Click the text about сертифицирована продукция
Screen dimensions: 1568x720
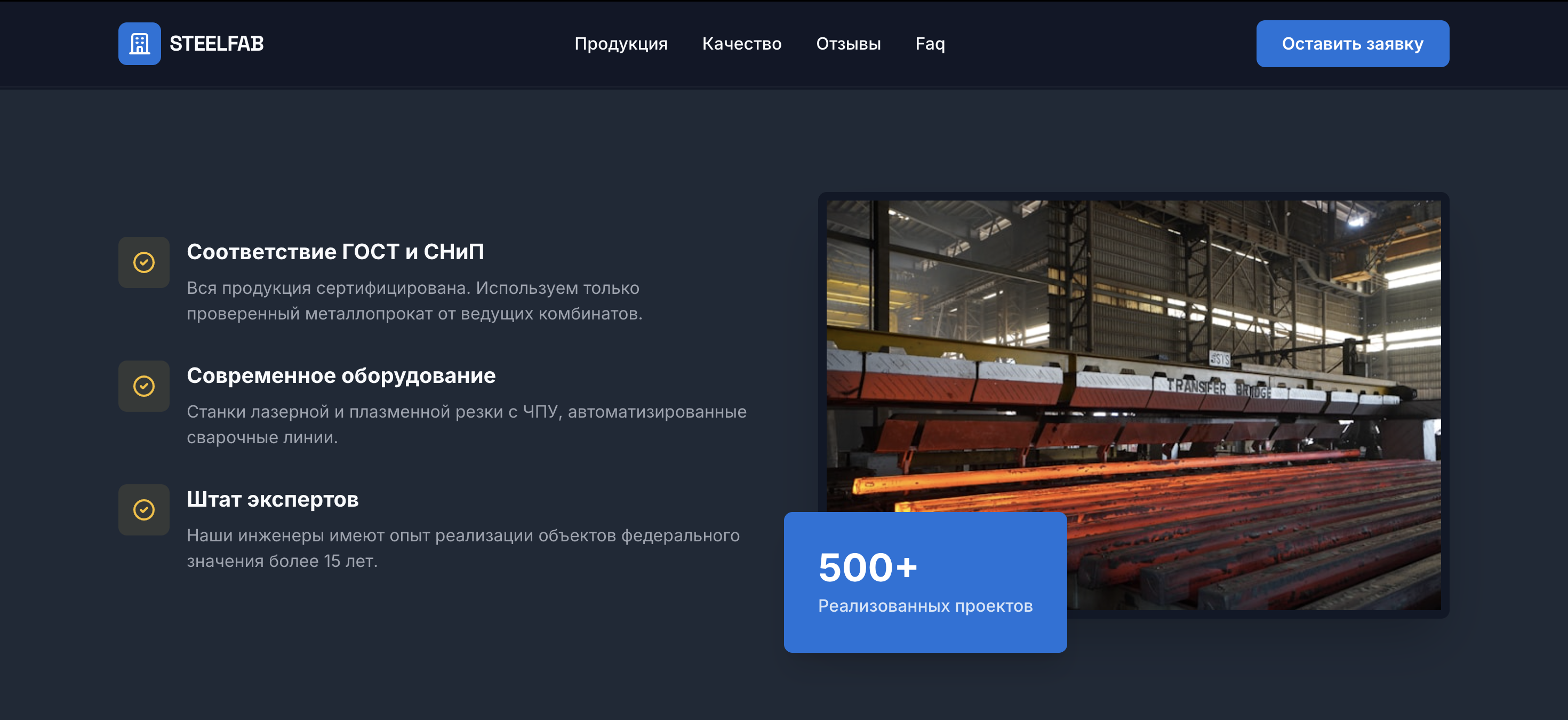[414, 301]
